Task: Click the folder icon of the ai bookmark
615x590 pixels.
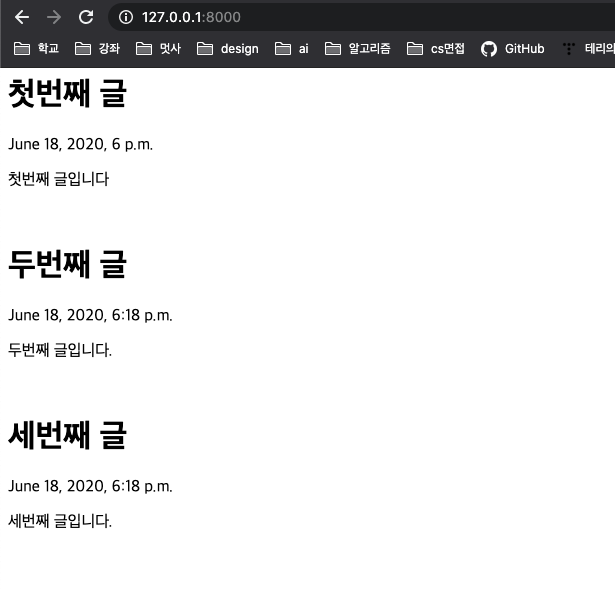Action: click(x=283, y=49)
